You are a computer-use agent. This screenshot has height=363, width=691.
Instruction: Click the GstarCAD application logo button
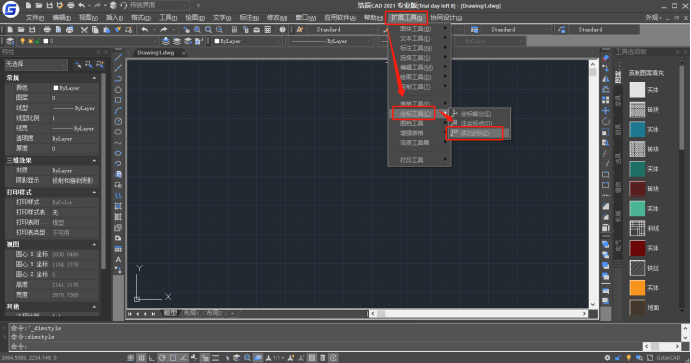pos(11,9)
